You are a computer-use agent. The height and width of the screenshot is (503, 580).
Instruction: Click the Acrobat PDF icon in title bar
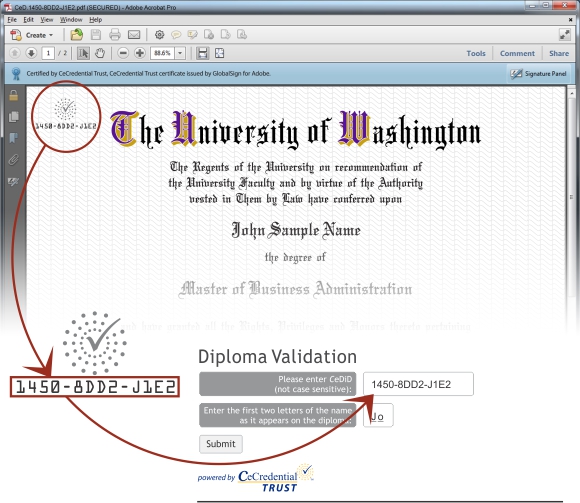coord(8,7)
